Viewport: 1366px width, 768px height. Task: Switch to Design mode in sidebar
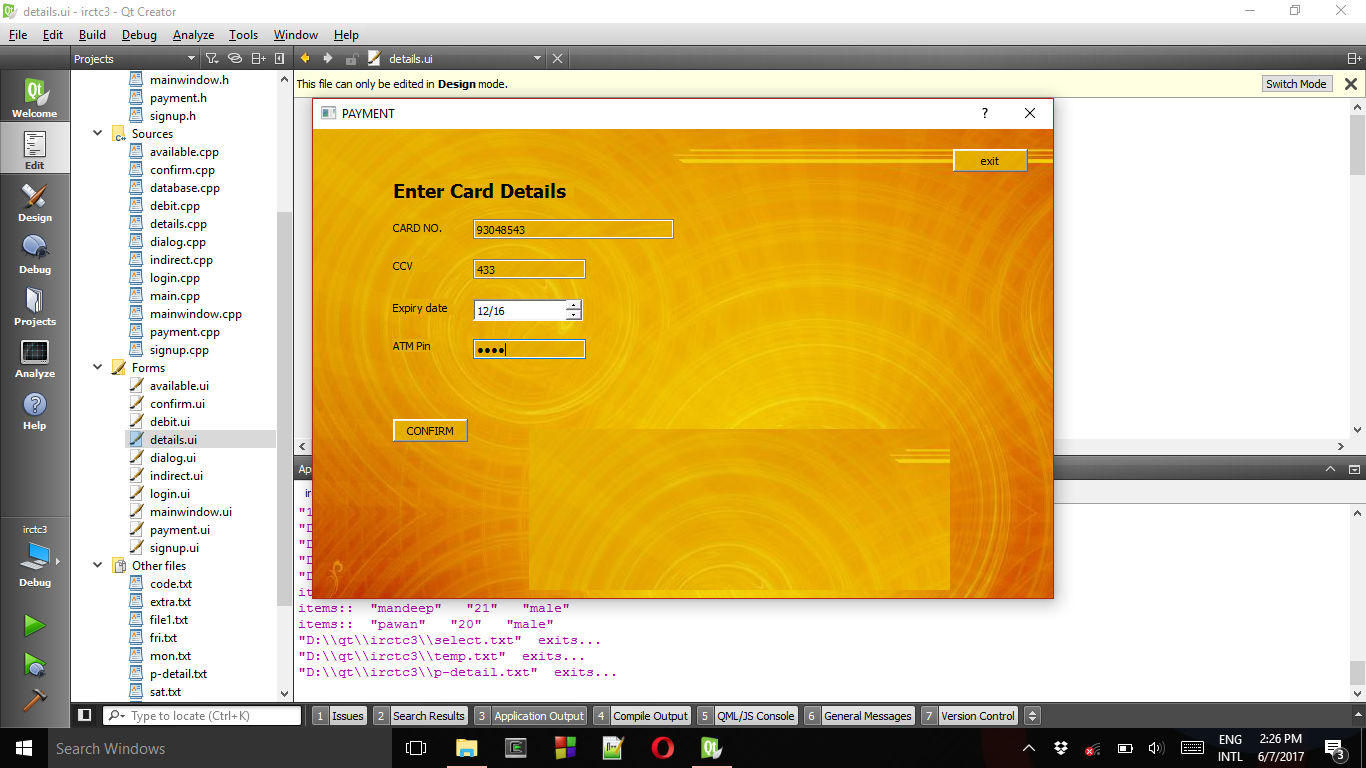coord(34,203)
